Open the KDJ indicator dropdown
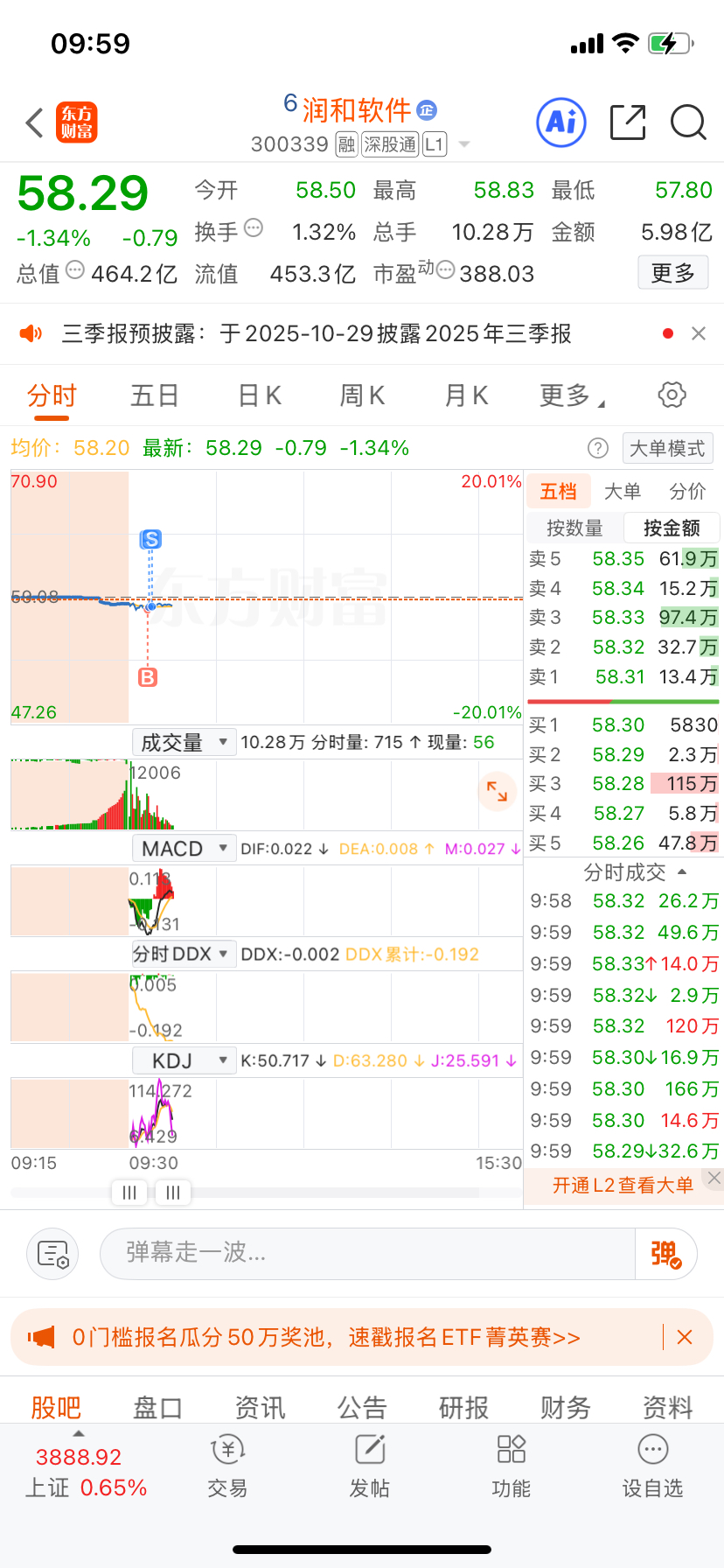The width and height of the screenshot is (724, 1568). 184,1060
